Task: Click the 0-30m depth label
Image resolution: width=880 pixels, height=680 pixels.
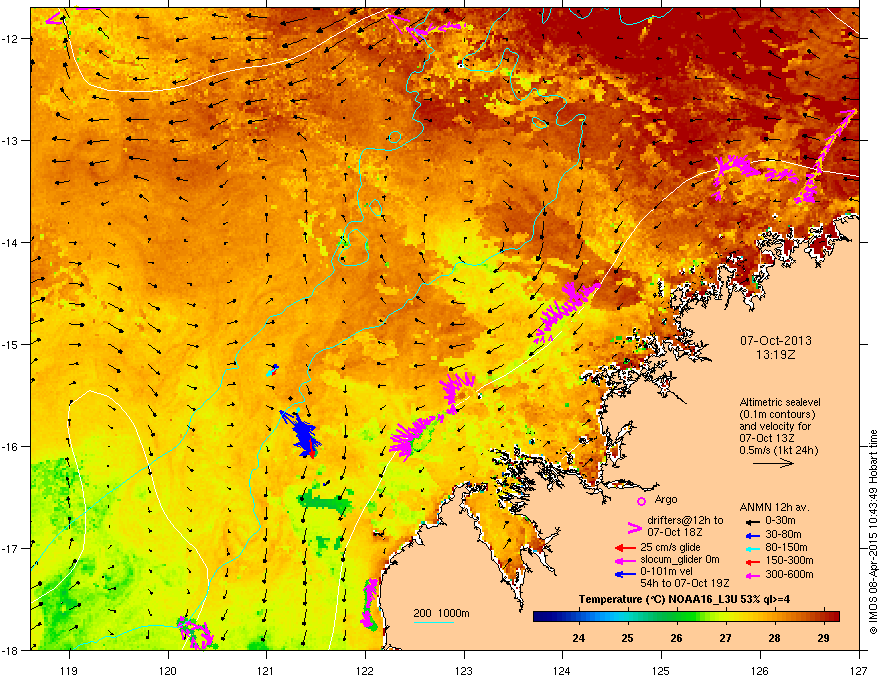Action: tap(780, 521)
